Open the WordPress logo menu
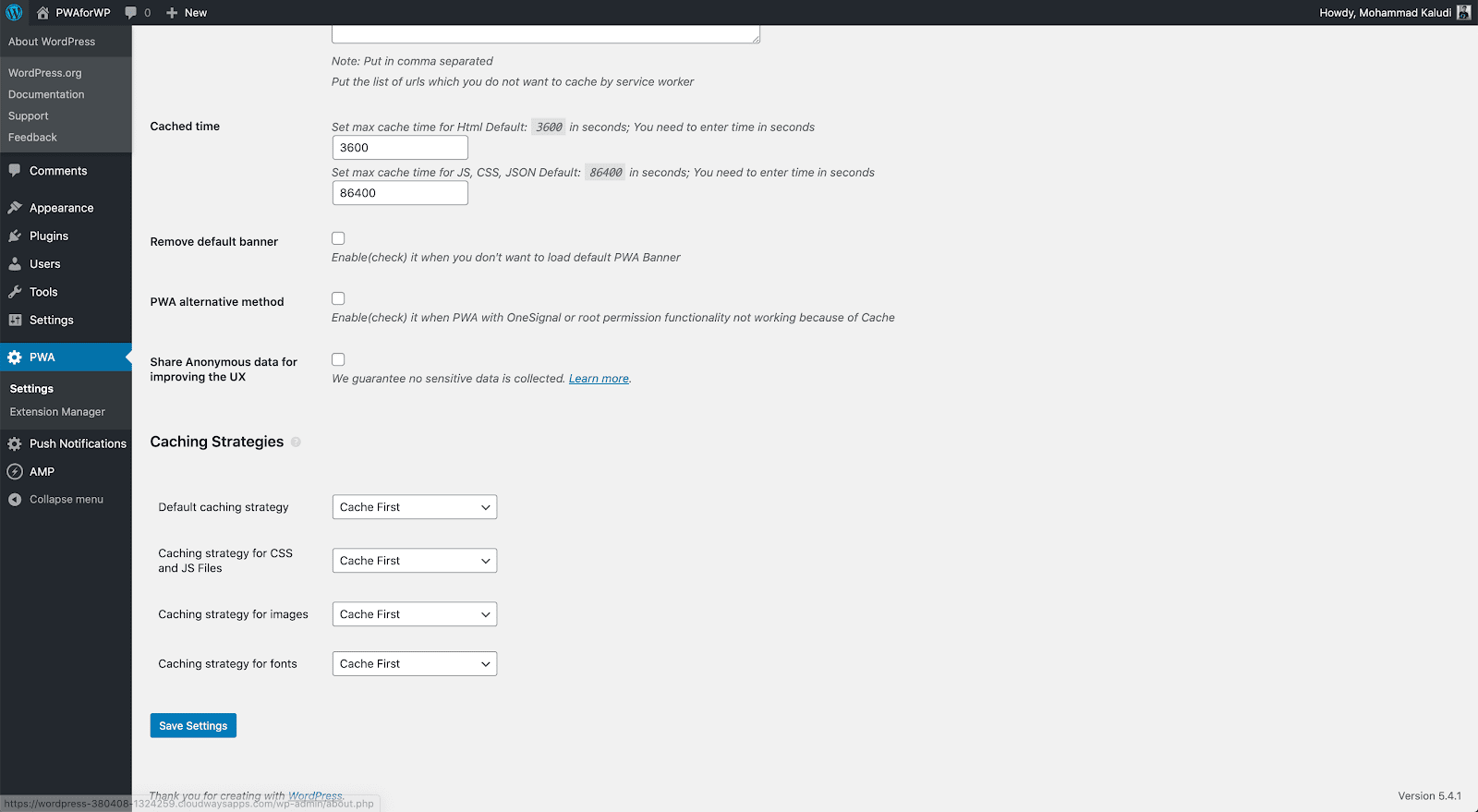The image size is (1478, 812). (x=14, y=13)
